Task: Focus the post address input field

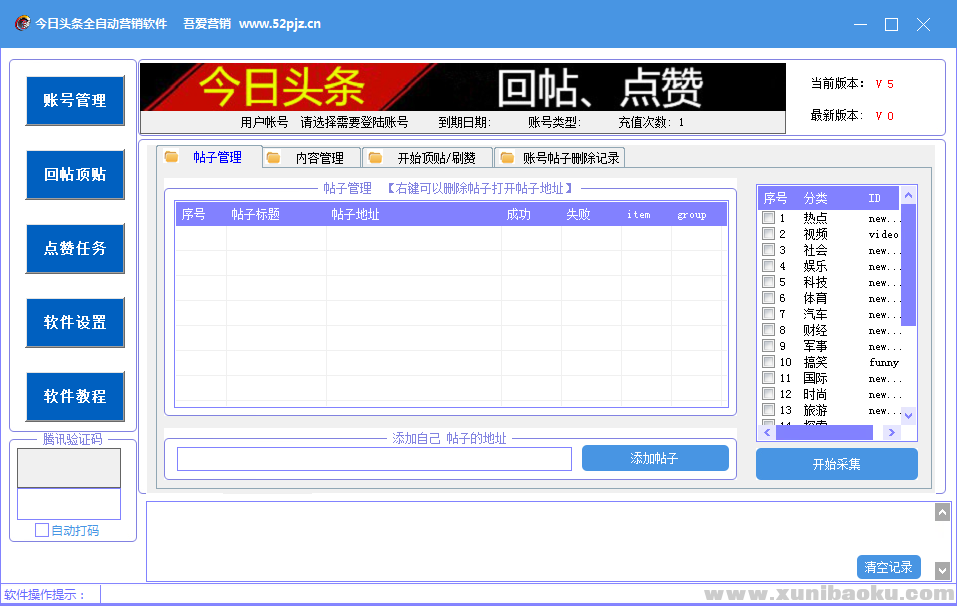Action: click(x=374, y=459)
